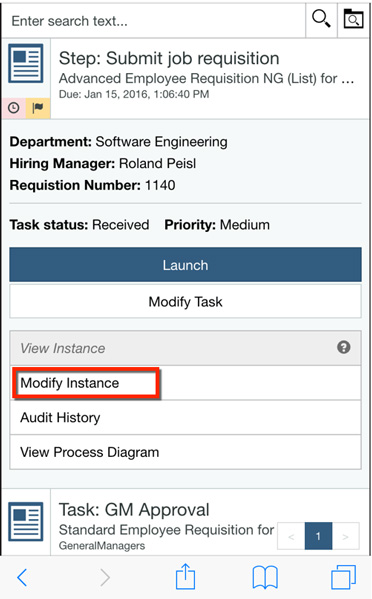
Task: Click page 1 pagination button
Action: (x=318, y=536)
